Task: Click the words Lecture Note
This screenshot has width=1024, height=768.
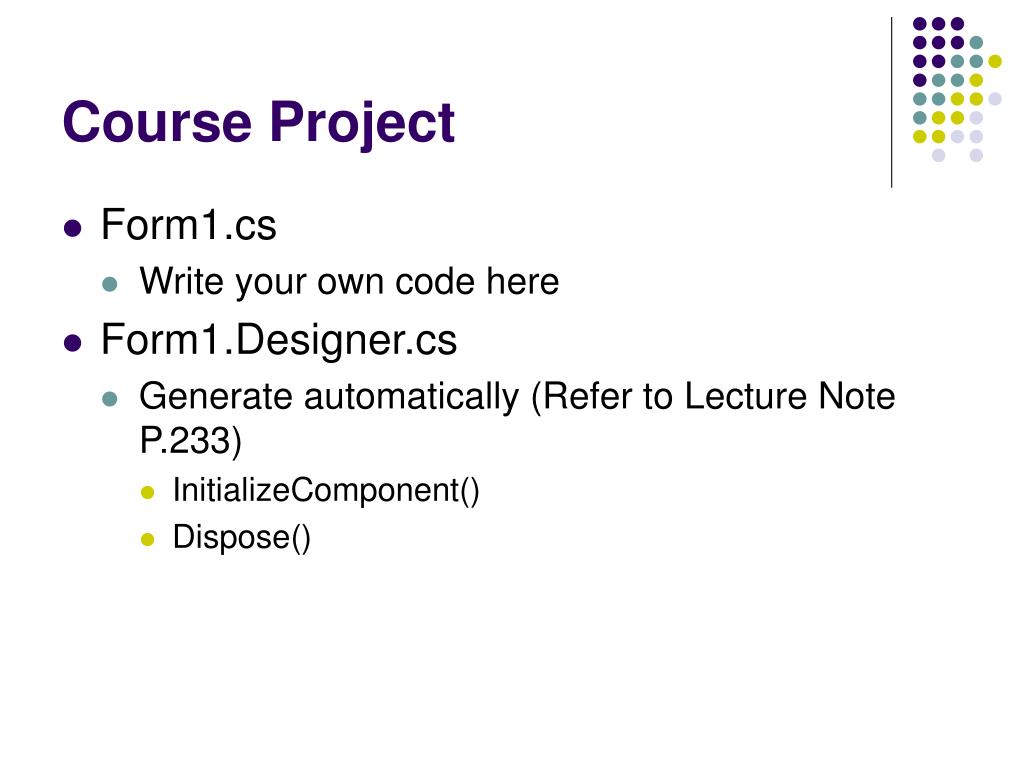Action: [x=790, y=396]
